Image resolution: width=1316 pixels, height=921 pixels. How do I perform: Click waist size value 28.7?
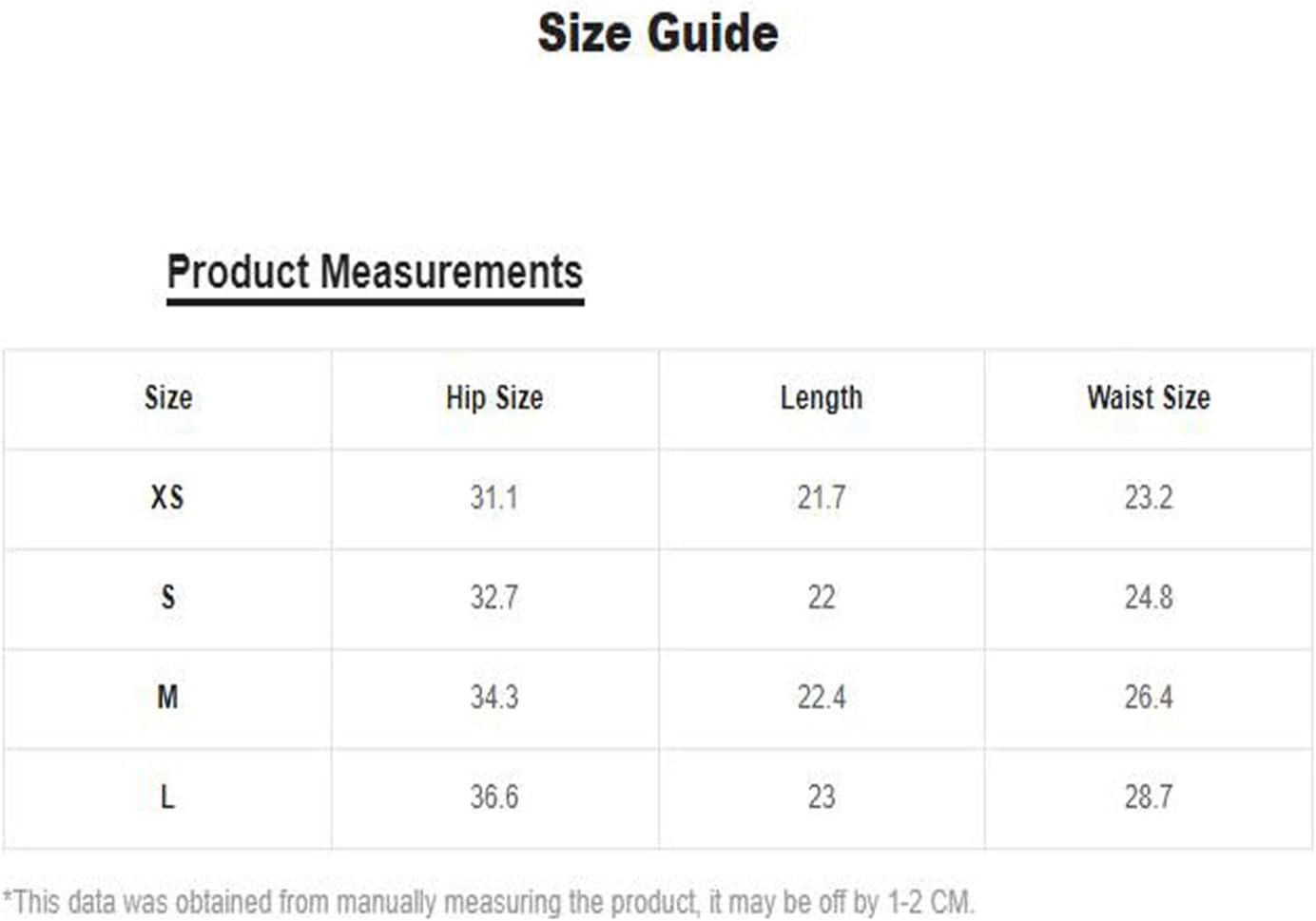1149,796
